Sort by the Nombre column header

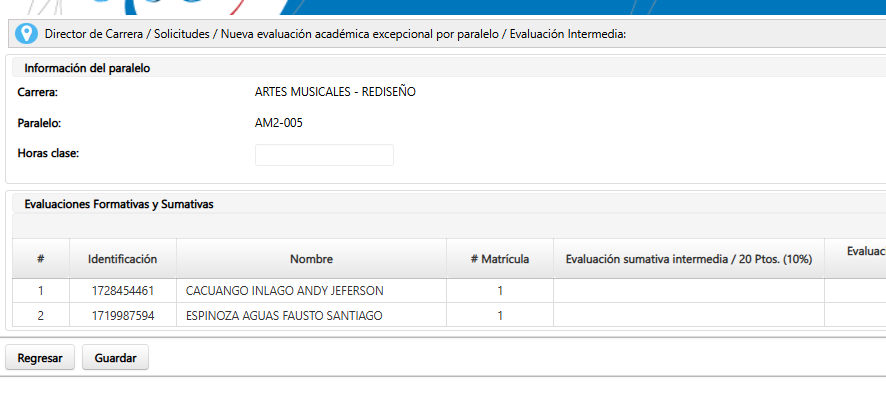(311, 259)
